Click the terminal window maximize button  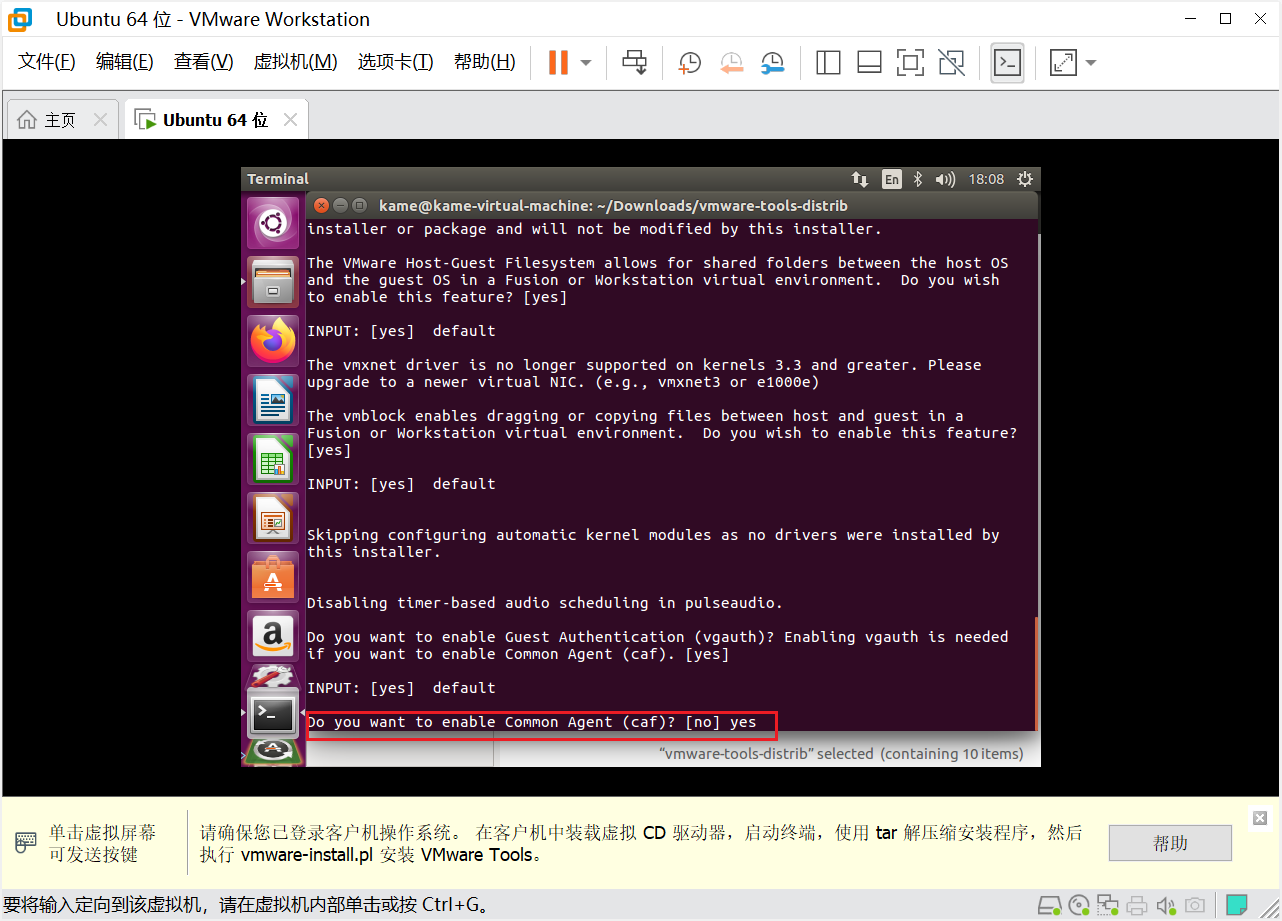359,205
